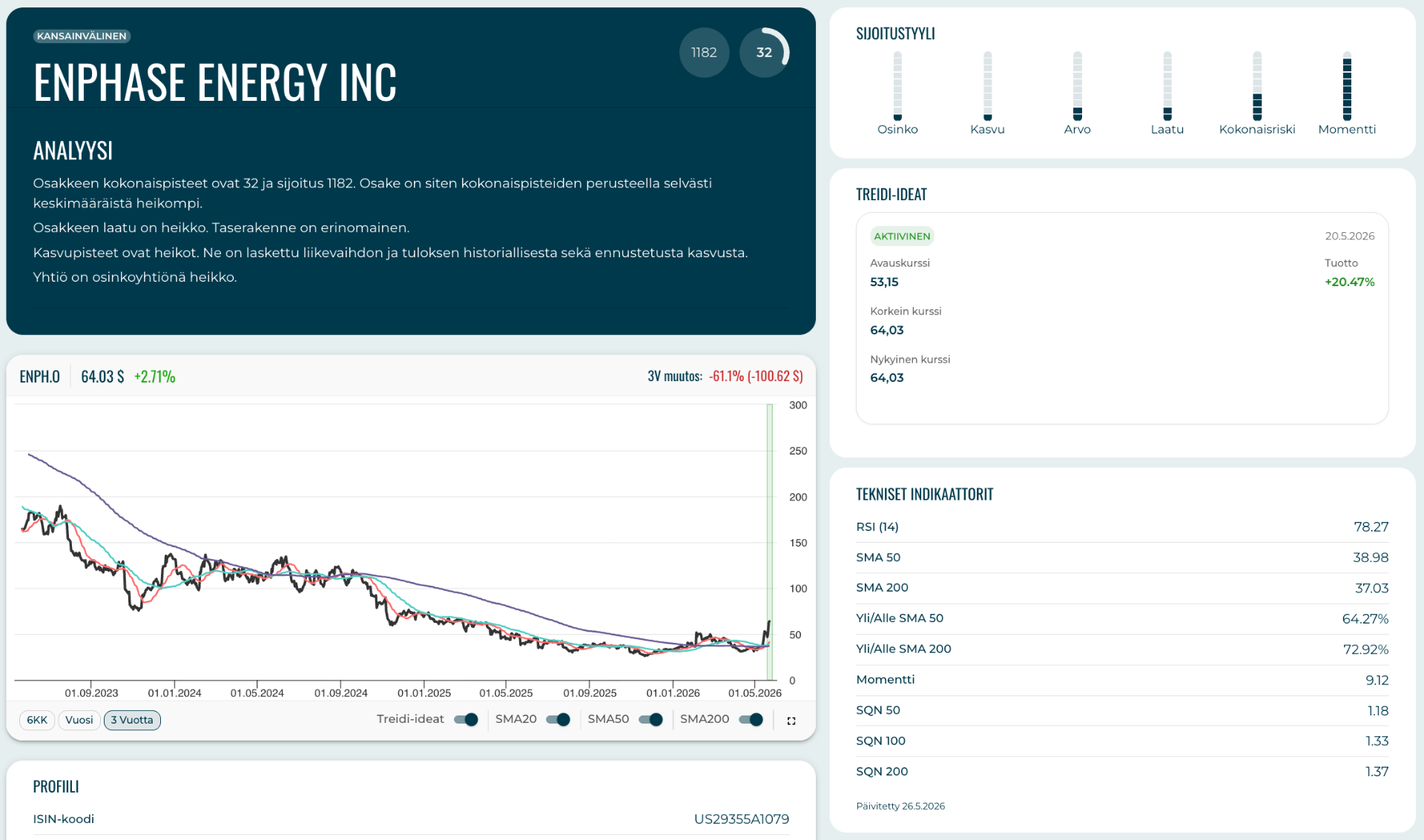Click the TREIDI-IDEAT heading
Screen dimensions: 1424x840
click(x=891, y=194)
